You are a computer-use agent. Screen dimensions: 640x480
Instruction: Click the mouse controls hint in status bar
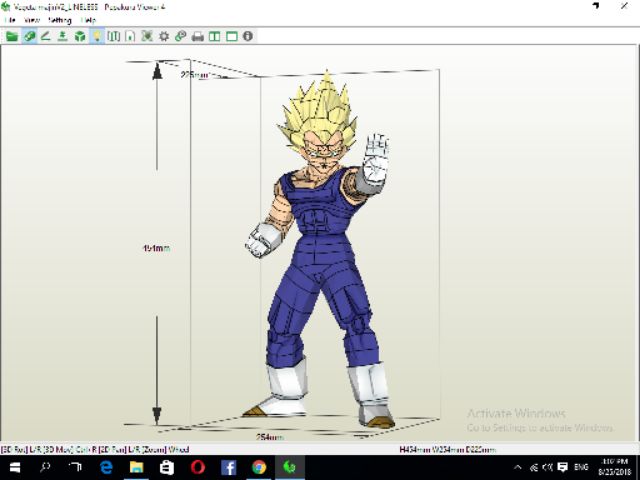tap(95, 450)
